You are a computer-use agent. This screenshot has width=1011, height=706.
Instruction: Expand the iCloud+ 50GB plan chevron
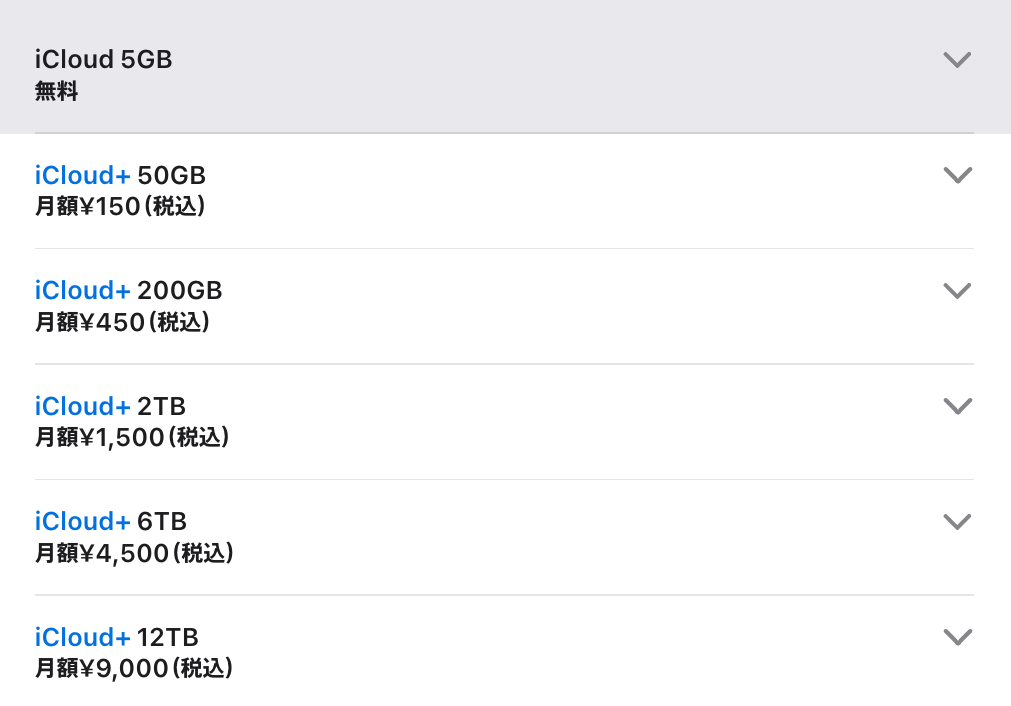[x=957, y=175]
